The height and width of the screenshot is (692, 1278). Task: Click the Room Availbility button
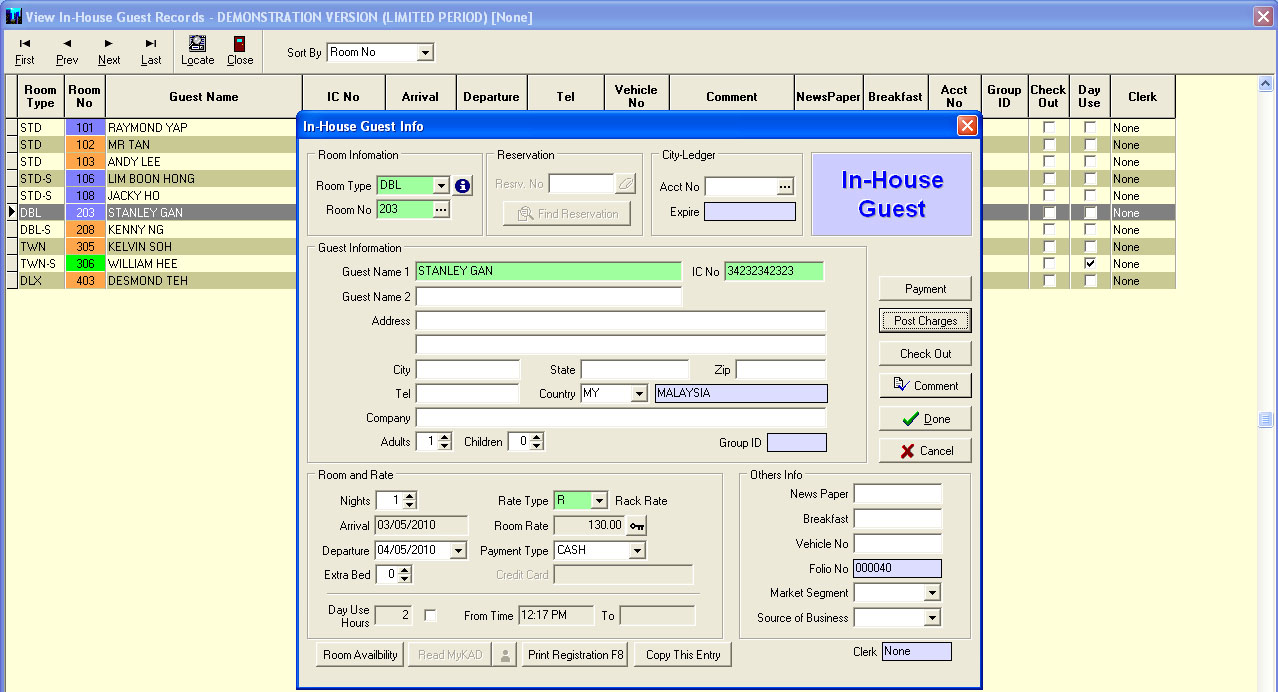tap(360, 655)
